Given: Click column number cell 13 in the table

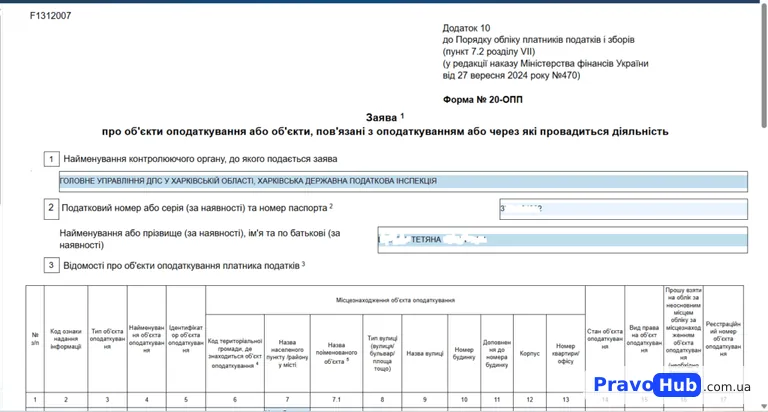Looking at the screenshot, I should [x=566, y=399].
